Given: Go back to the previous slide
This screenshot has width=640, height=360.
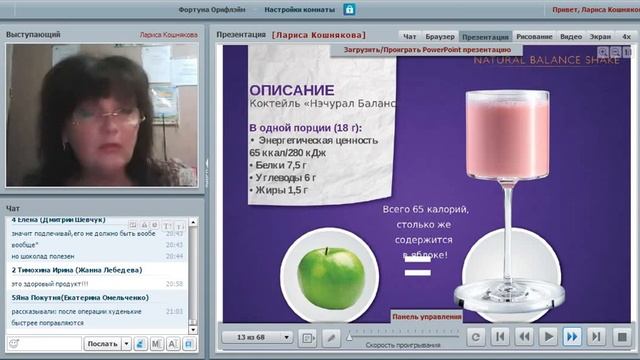Looking at the screenshot, I should click(524, 337).
